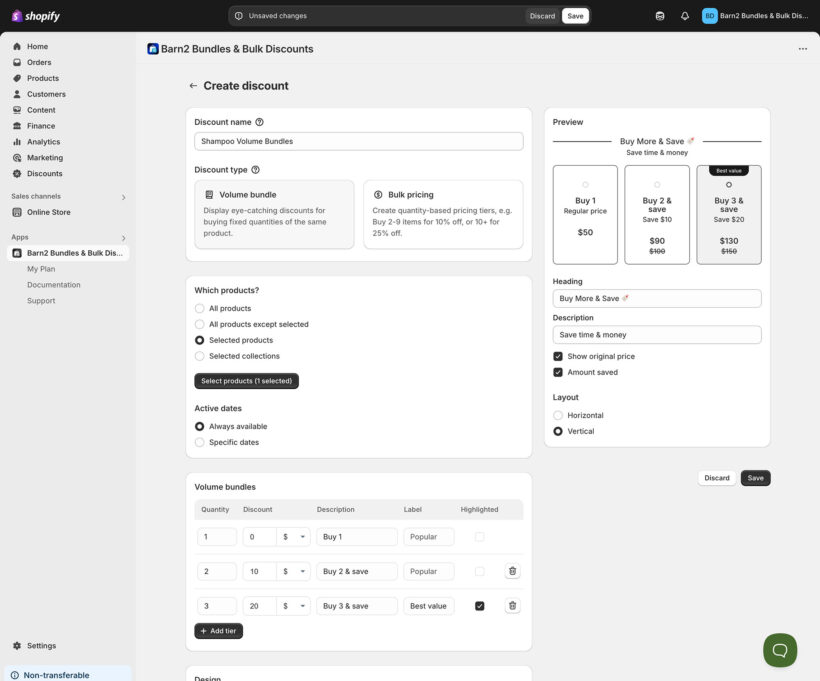The height and width of the screenshot is (681, 820).
Task: Select Products from the Shopify sidebar
Action: click(41, 77)
